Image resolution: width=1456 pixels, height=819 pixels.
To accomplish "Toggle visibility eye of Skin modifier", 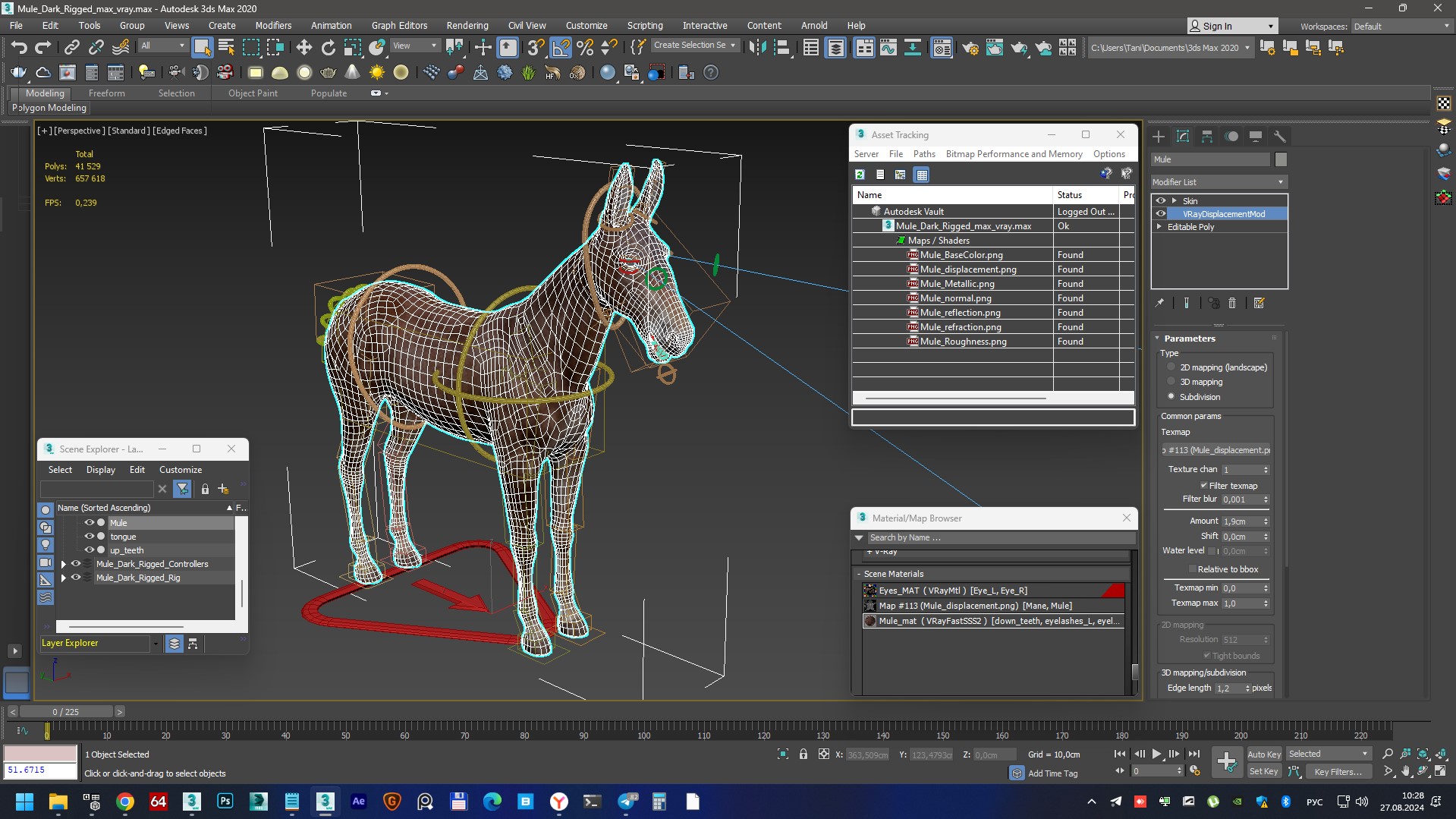I will [1161, 201].
